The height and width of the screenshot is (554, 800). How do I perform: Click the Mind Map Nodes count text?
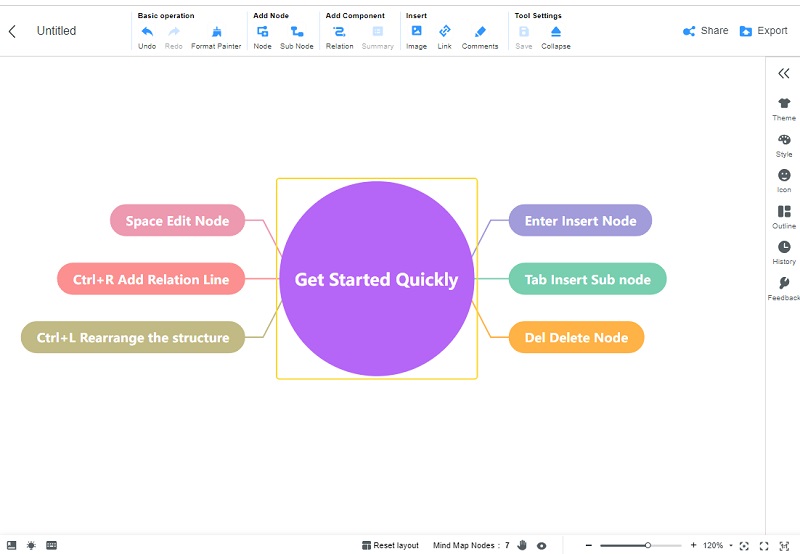click(471, 545)
